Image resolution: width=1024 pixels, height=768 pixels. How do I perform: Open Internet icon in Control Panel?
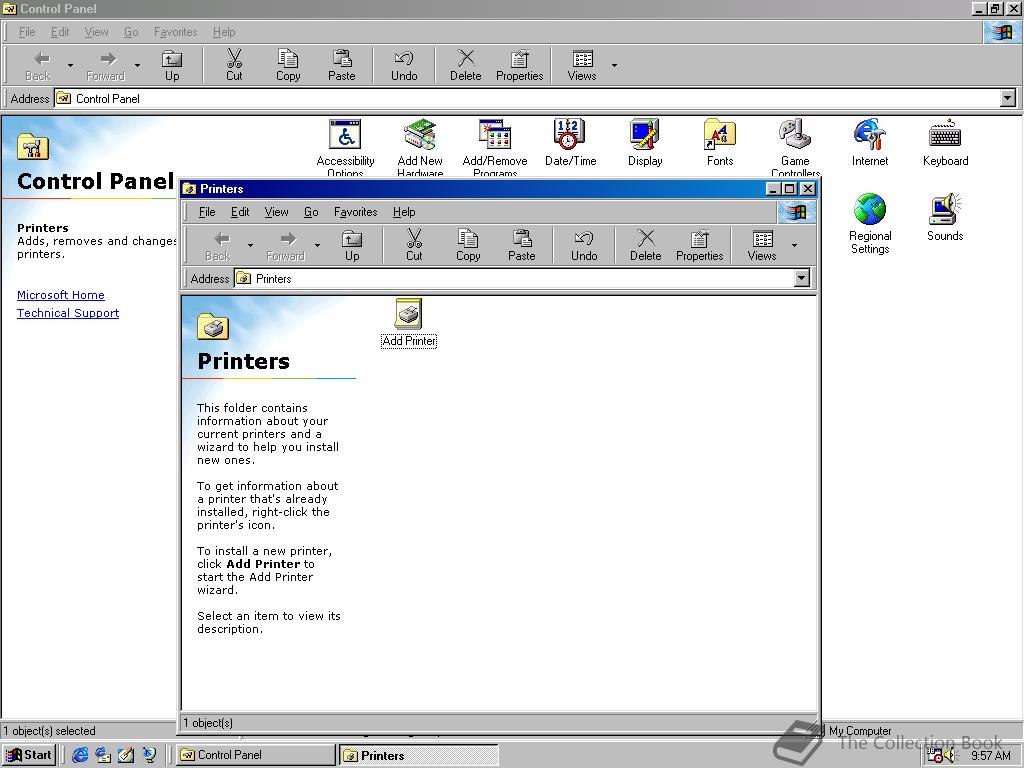tap(870, 143)
